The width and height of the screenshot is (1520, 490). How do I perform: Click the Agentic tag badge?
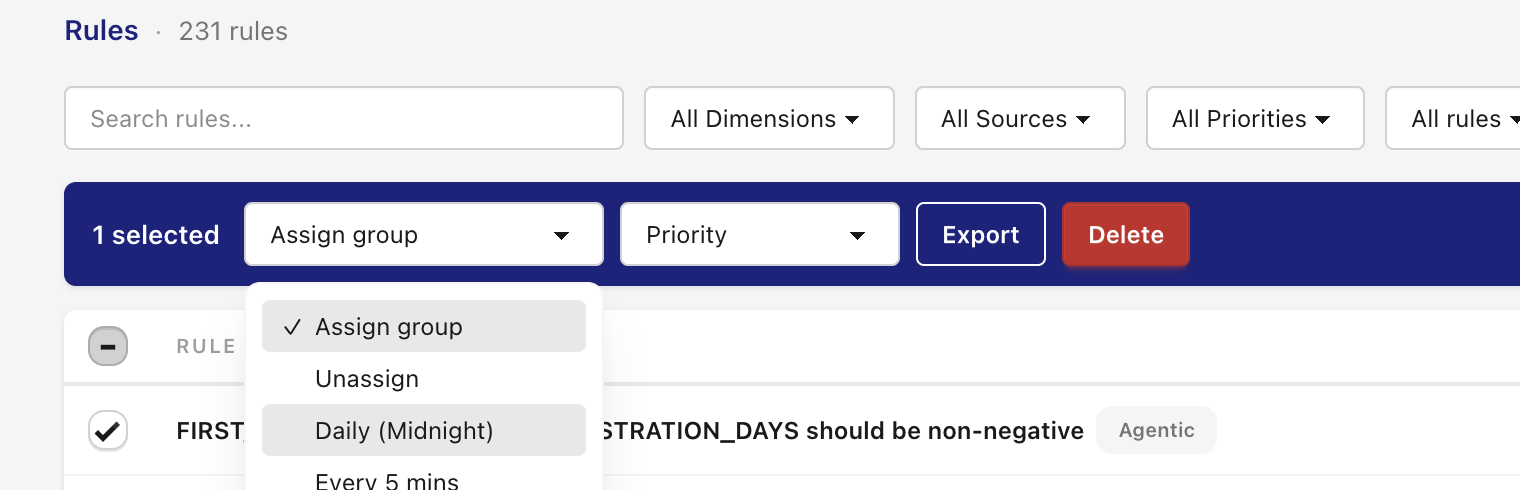pos(1156,430)
